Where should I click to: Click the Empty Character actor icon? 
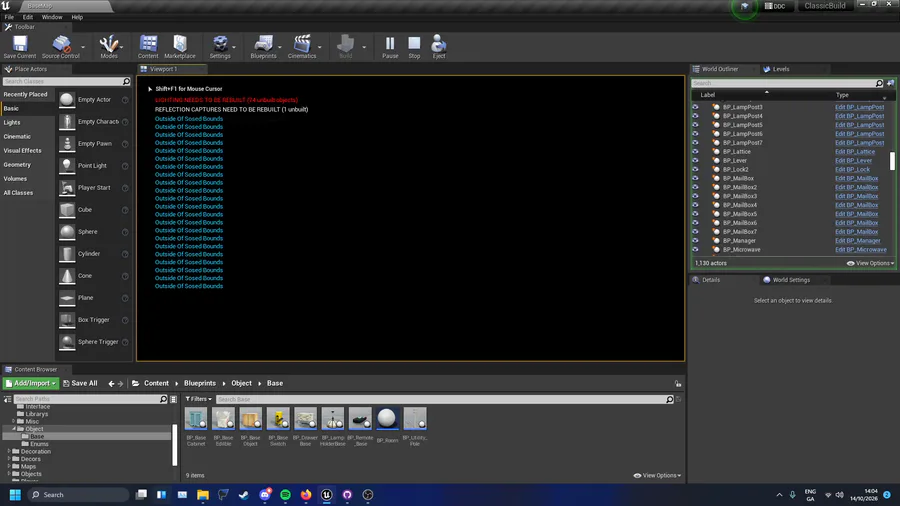67,122
